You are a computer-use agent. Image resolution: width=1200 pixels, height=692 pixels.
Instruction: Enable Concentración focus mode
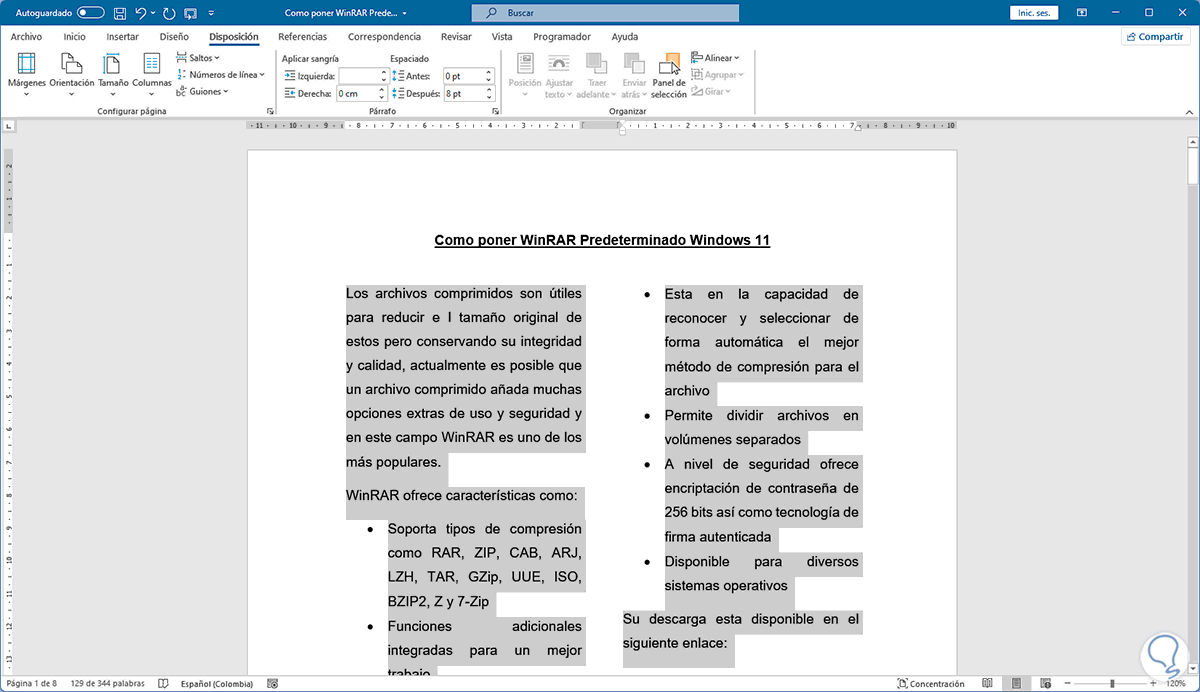(x=931, y=684)
